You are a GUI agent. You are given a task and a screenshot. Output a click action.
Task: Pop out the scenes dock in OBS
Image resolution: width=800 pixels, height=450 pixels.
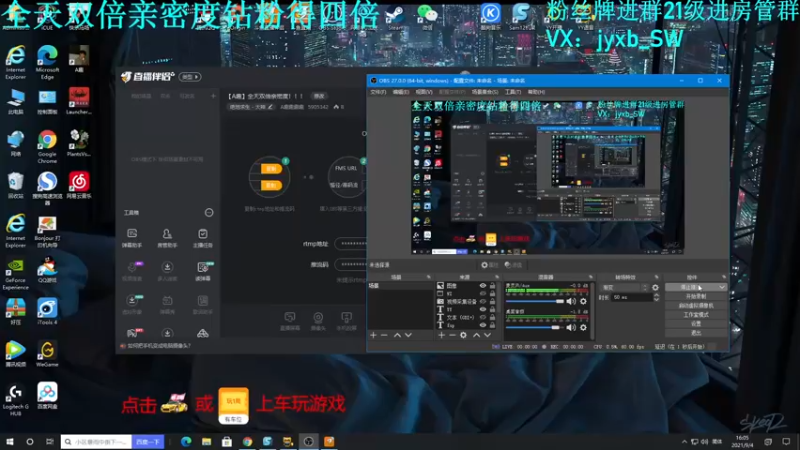click(429, 277)
